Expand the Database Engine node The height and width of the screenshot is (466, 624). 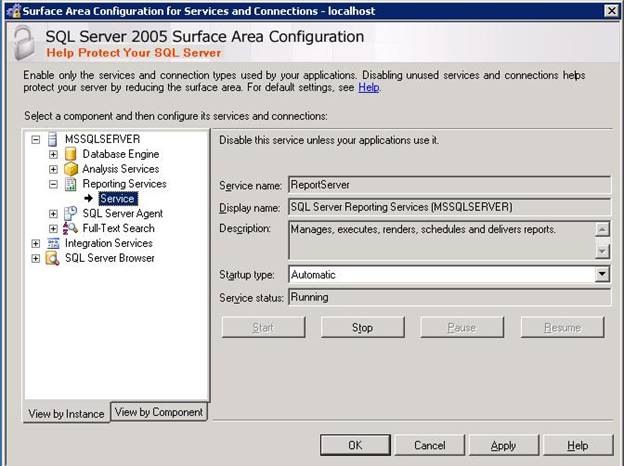[53, 154]
